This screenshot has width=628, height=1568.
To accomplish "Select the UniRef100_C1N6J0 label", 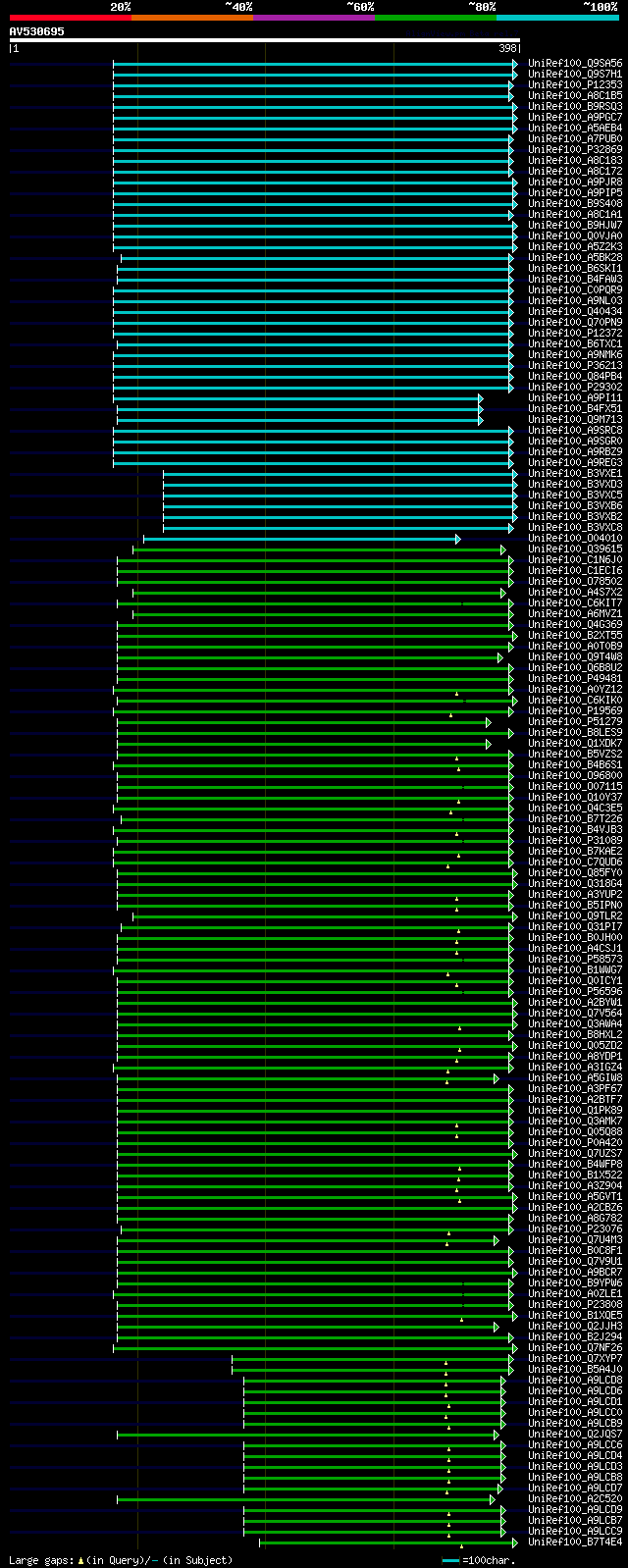I will [575, 559].
